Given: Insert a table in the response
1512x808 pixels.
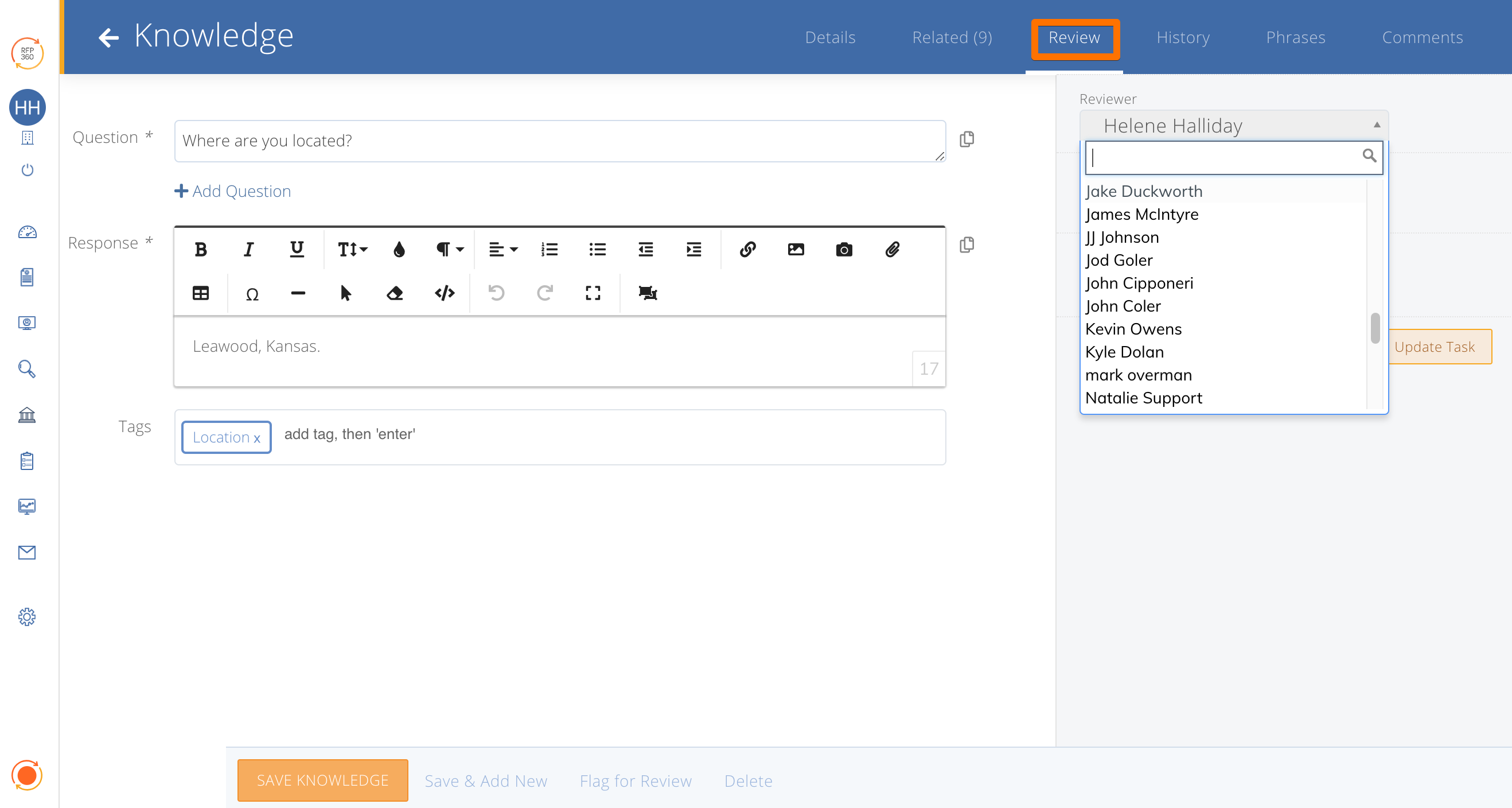Looking at the screenshot, I should (200, 293).
